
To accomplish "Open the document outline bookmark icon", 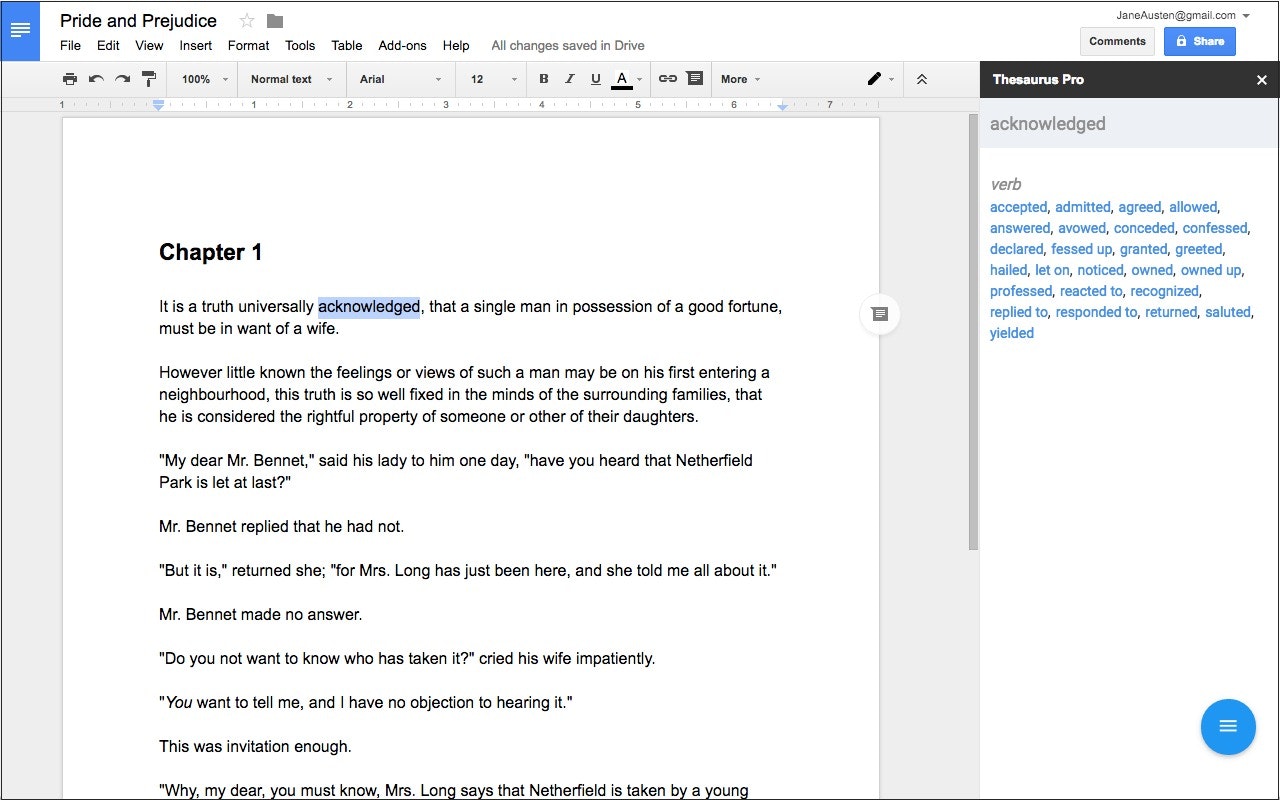I will click(x=879, y=314).
